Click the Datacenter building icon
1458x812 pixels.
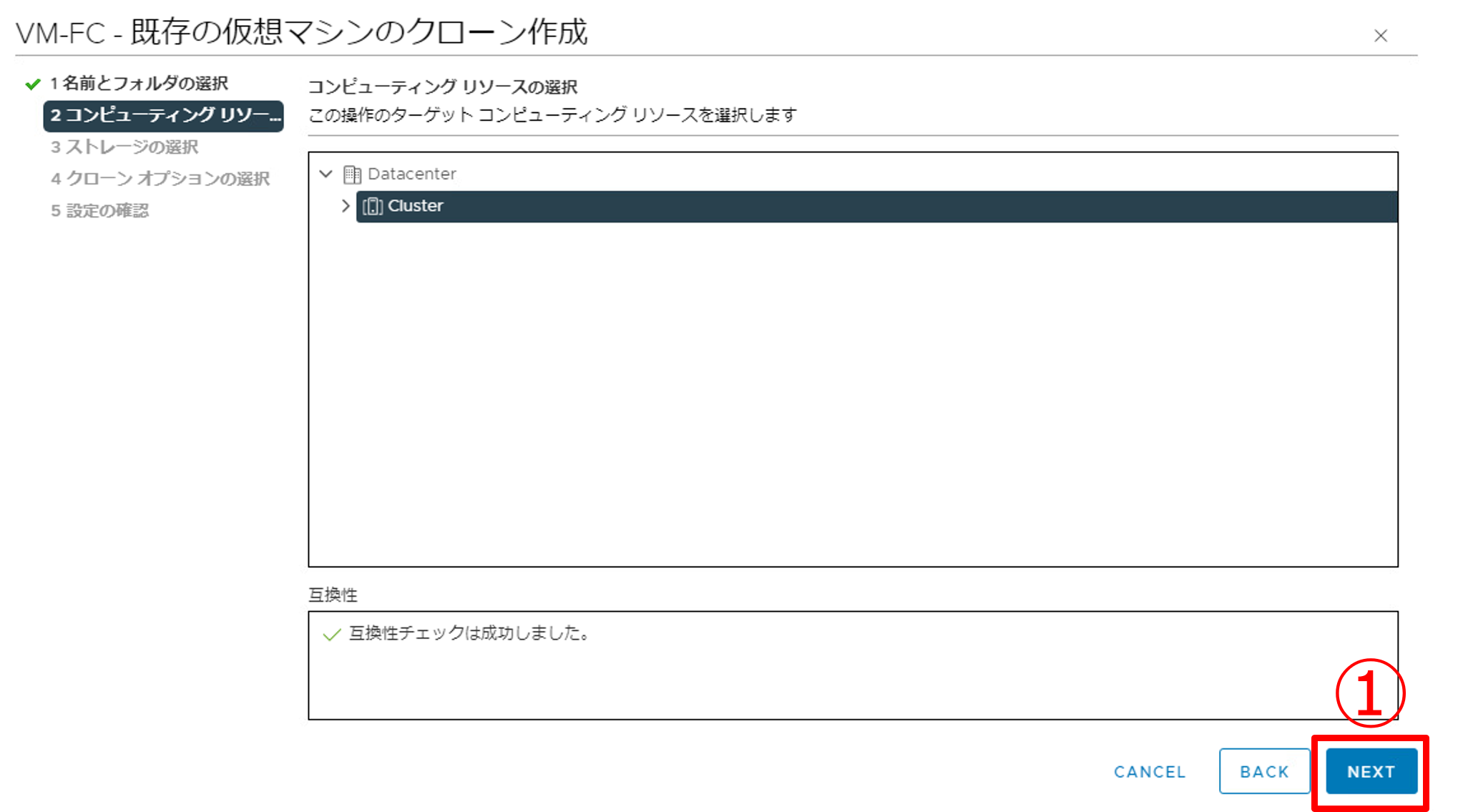pos(352,174)
